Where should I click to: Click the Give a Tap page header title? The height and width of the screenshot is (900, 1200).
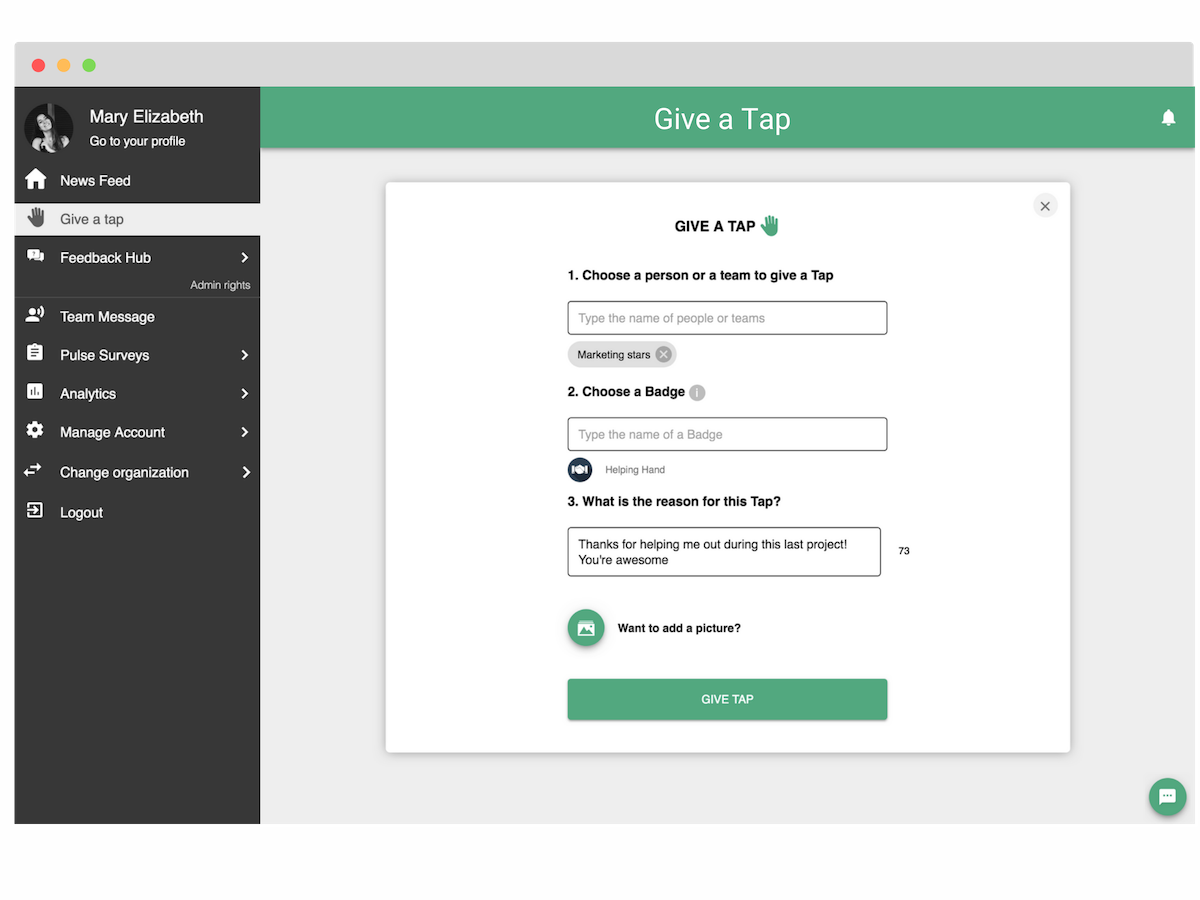pyautogui.click(x=722, y=118)
